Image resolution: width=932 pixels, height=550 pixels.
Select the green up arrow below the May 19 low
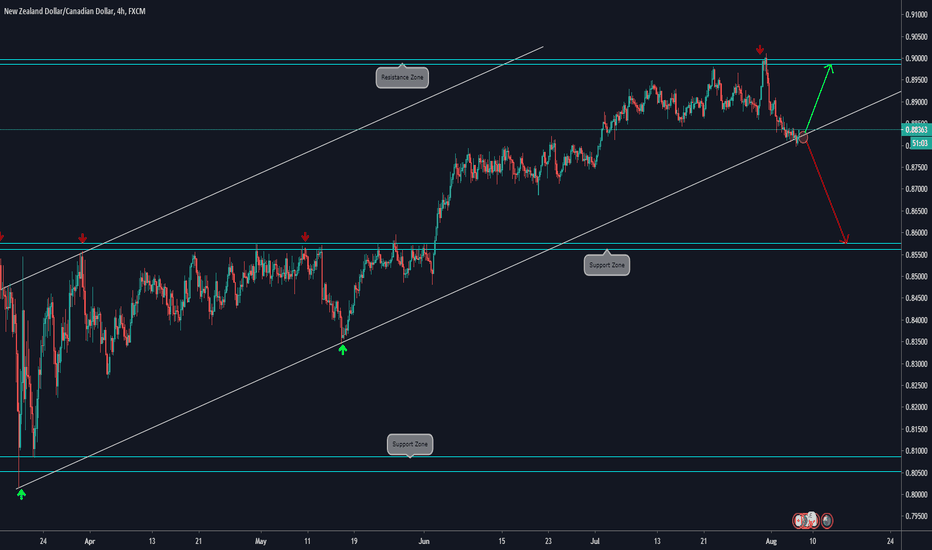coord(342,350)
